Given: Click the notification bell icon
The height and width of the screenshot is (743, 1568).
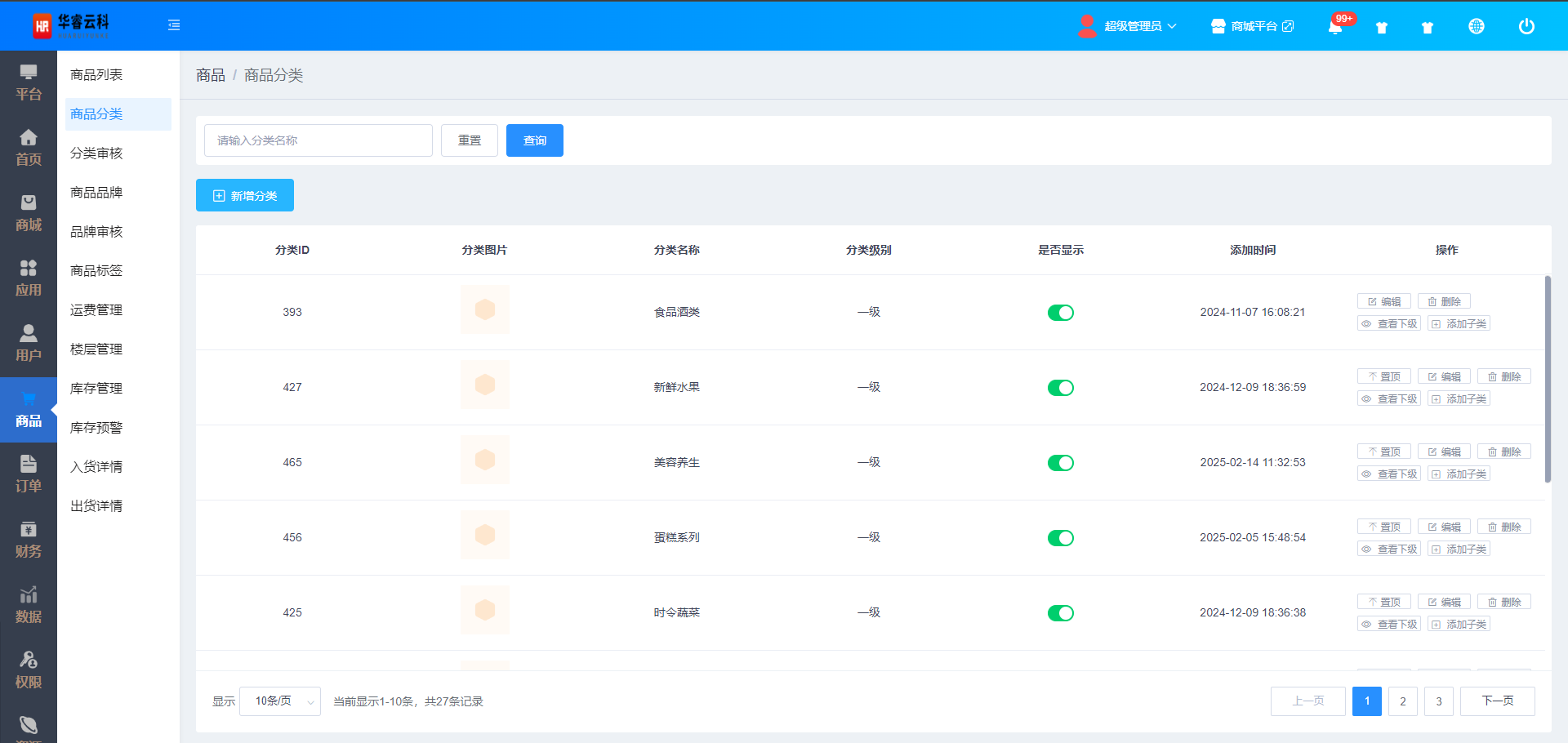Looking at the screenshot, I should [1334, 27].
